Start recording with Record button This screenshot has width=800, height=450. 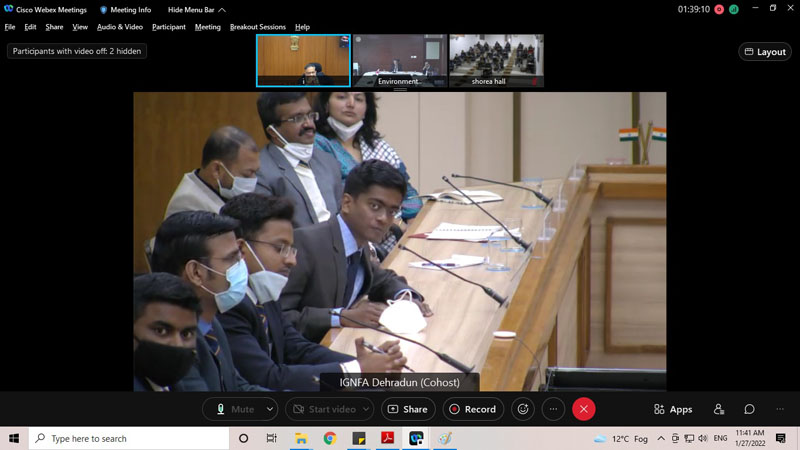click(x=472, y=409)
